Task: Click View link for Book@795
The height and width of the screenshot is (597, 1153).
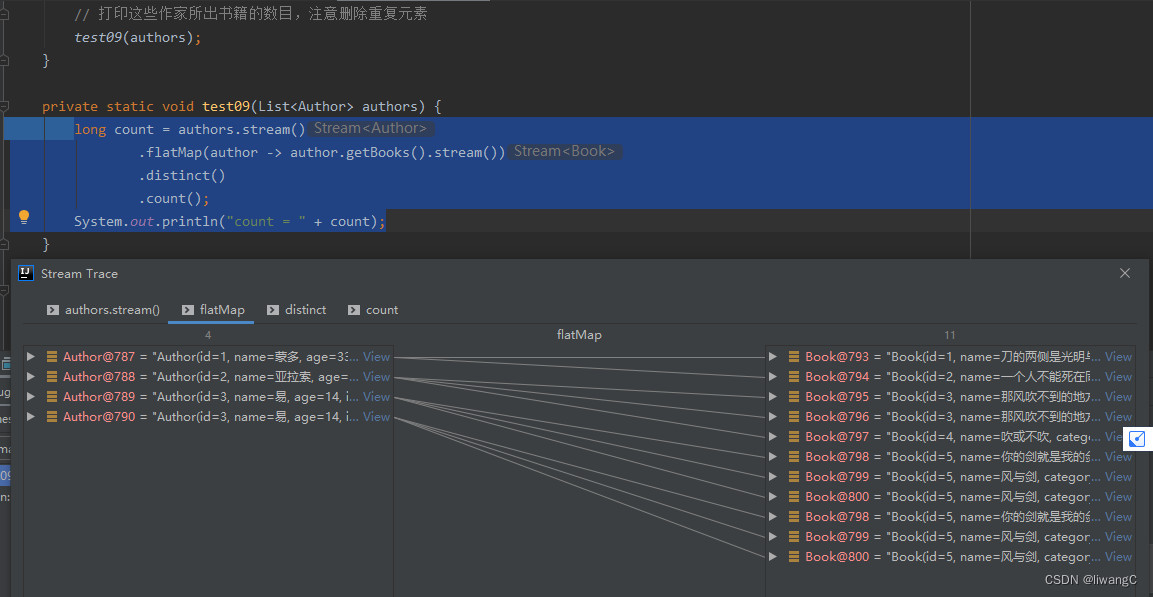Action: [x=1118, y=397]
